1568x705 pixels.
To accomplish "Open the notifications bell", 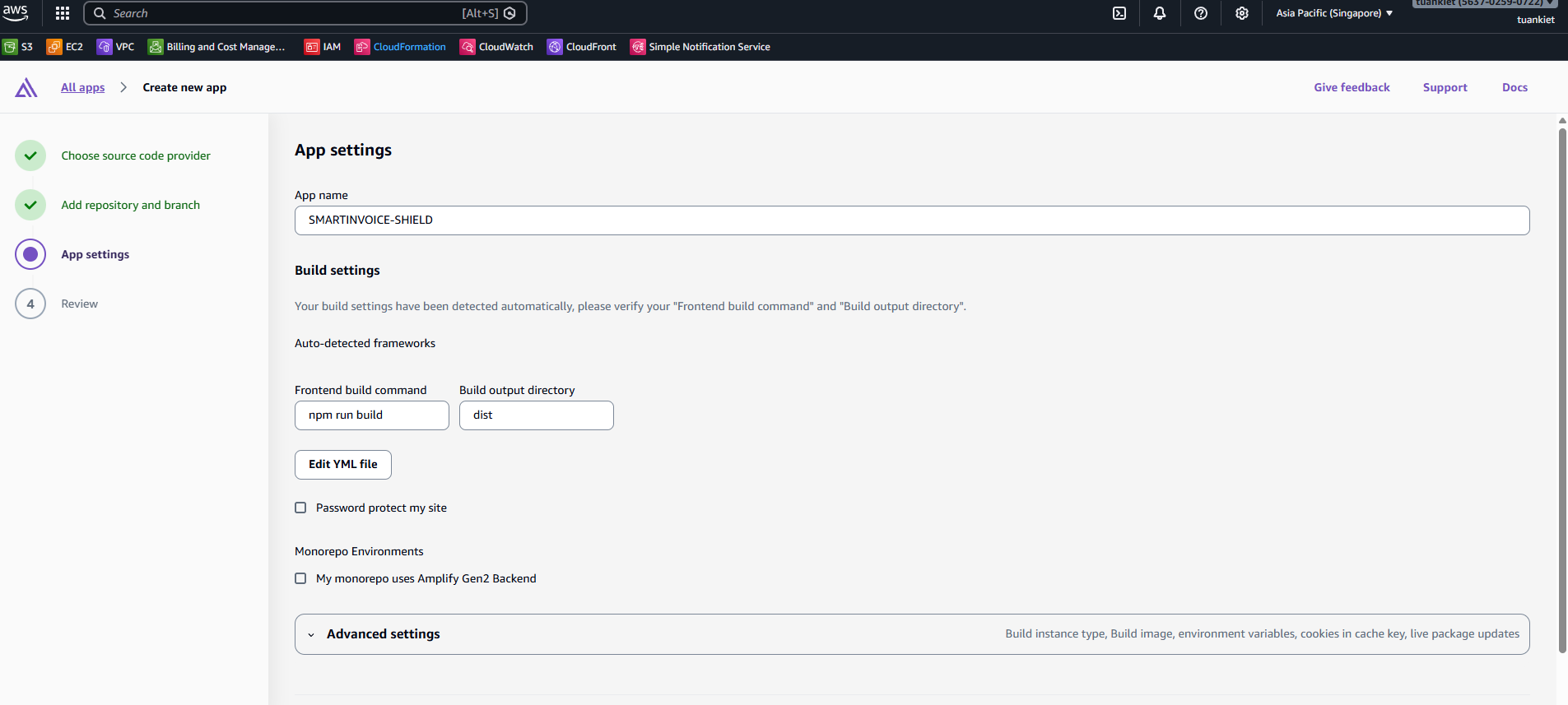I will [1160, 13].
